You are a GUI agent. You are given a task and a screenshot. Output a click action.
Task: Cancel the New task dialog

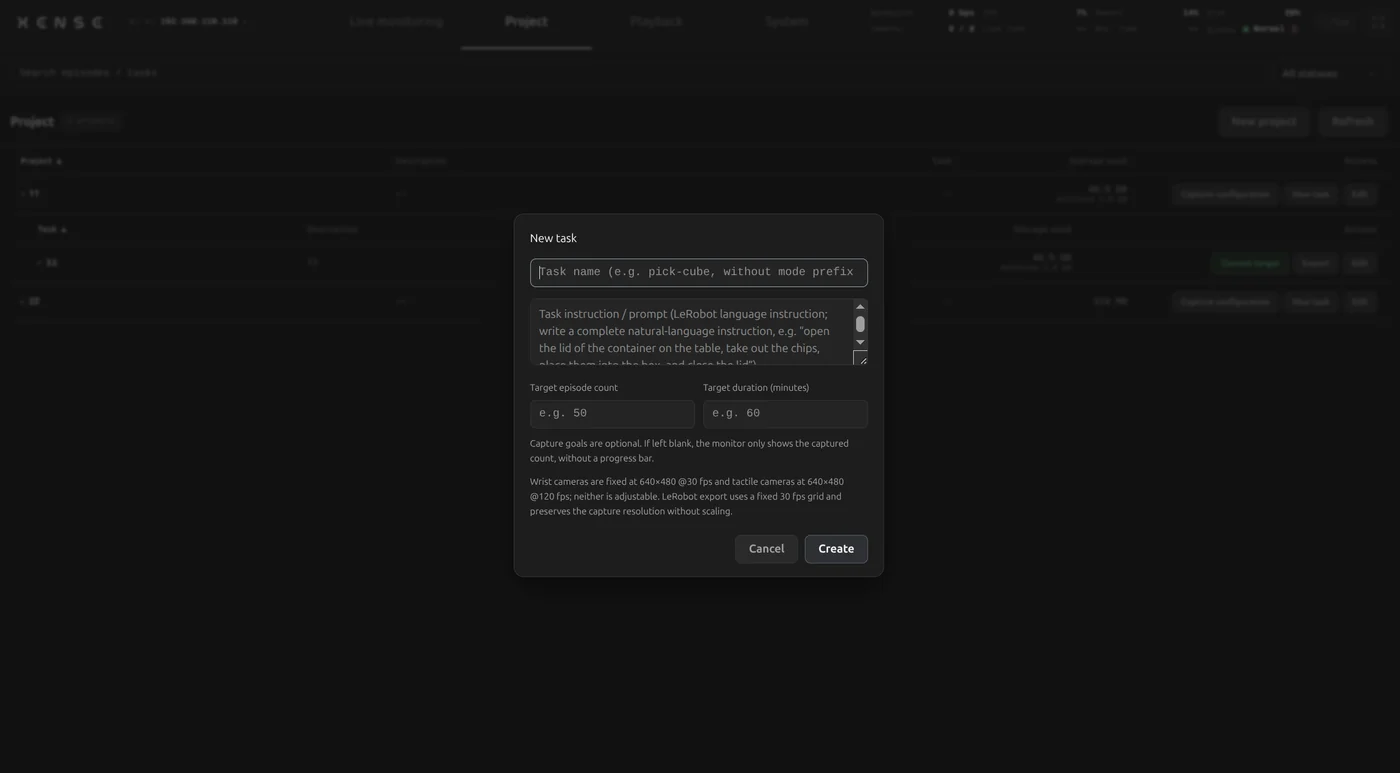766,549
